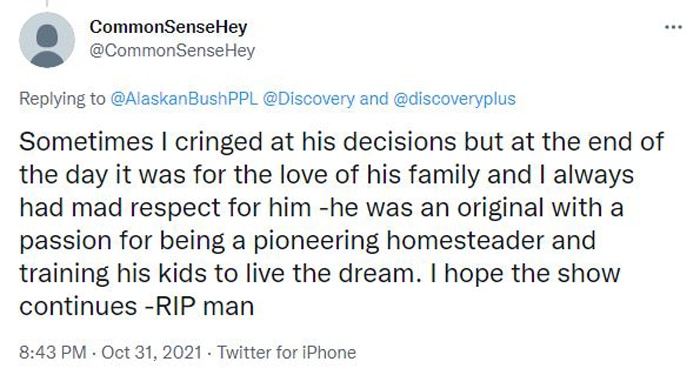This screenshot has height=375, width=700.
Task: Click the blue "and" between mentions
Action: 374,99
